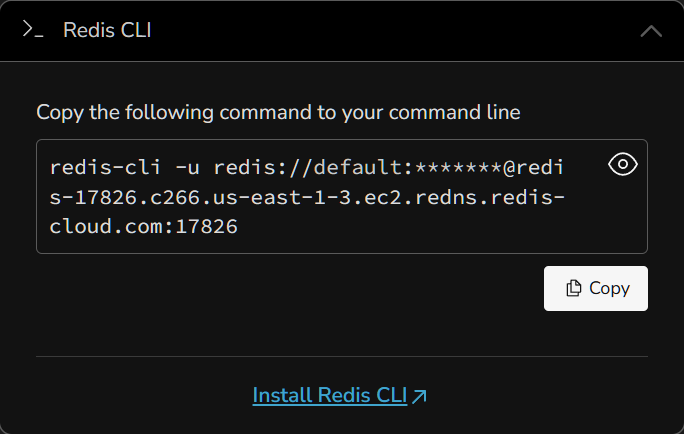Click 'cloud.com:17826' on the last command line
The width and height of the screenshot is (684, 434).
(x=144, y=226)
